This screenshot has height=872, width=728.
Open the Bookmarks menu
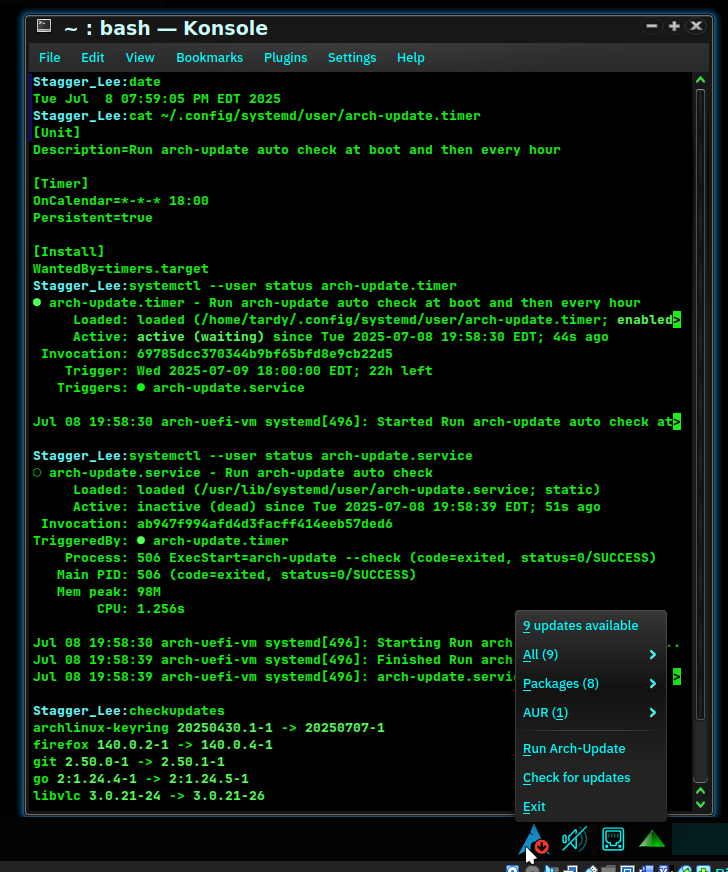coord(209,58)
